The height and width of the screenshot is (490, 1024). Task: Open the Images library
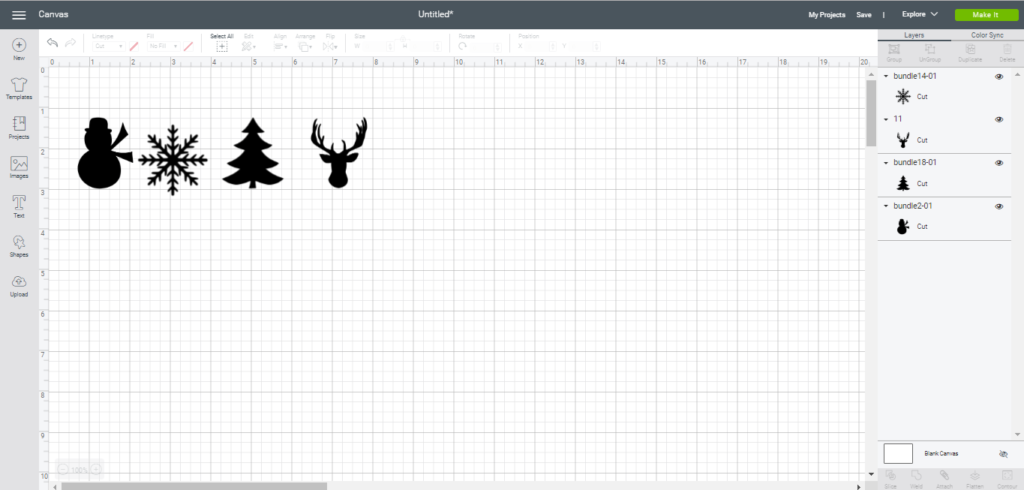coord(19,166)
